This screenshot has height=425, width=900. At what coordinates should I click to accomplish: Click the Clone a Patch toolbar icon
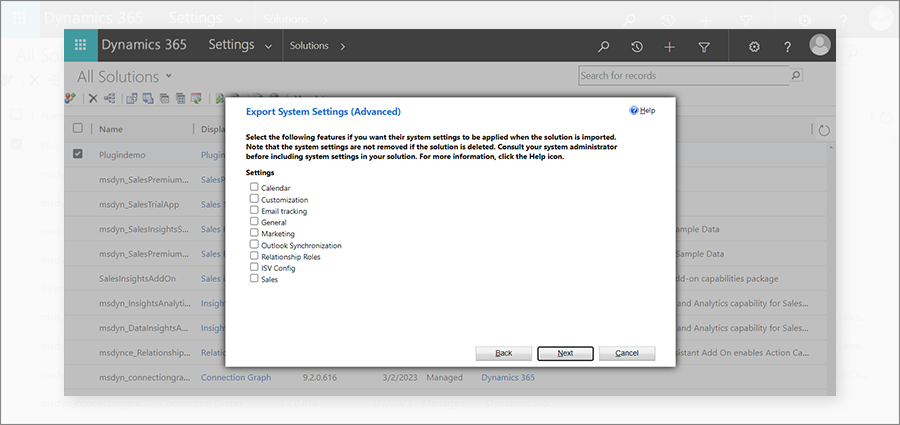(164, 99)
